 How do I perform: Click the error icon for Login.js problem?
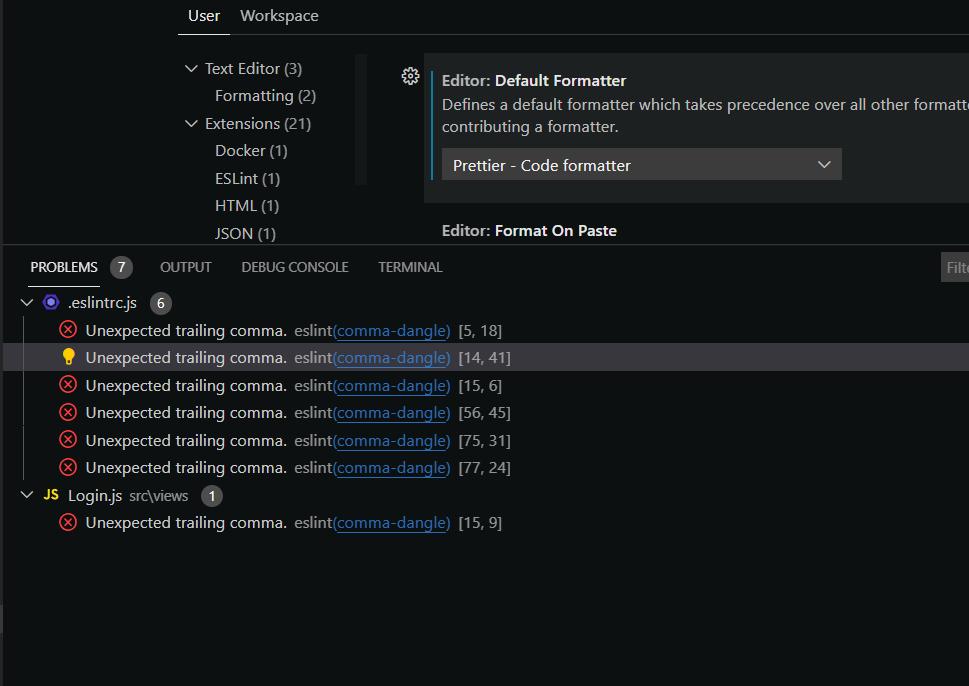(x=68, y=522)
